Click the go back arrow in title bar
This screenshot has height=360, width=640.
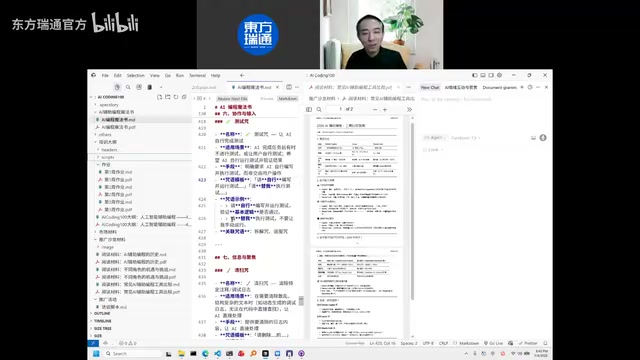(242, 76)
